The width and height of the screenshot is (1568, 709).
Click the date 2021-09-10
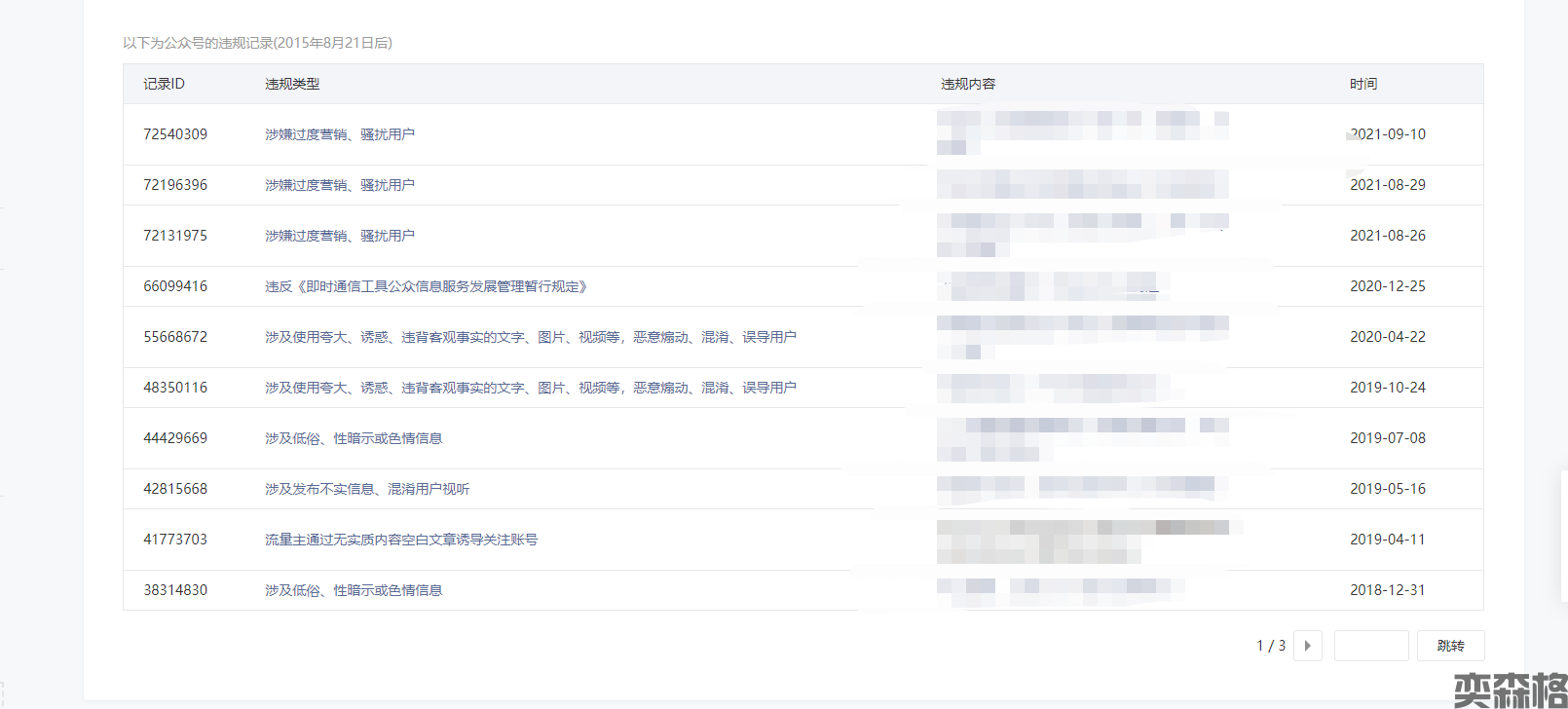[1388, 134]
